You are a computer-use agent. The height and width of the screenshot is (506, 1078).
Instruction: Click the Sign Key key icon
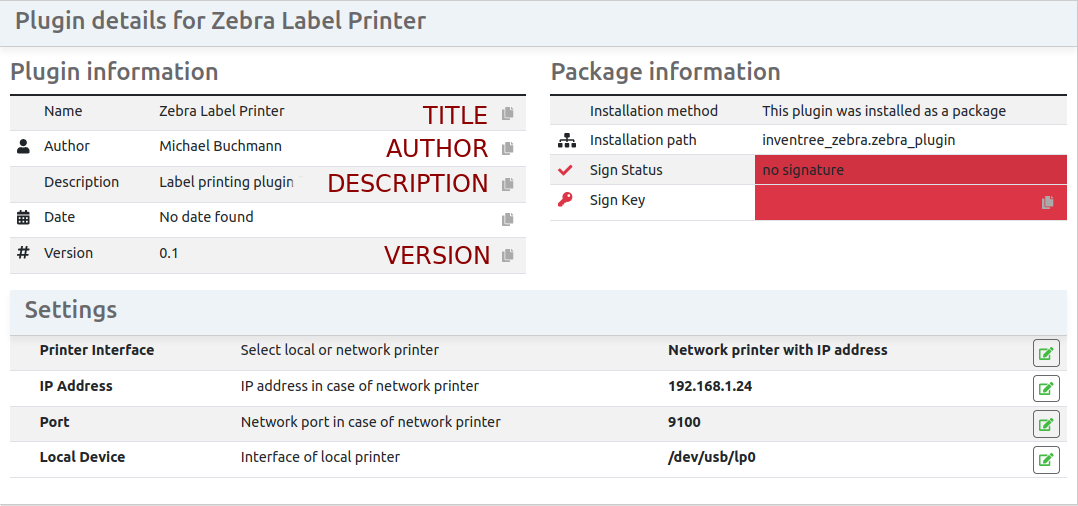[x=566, y=200]
